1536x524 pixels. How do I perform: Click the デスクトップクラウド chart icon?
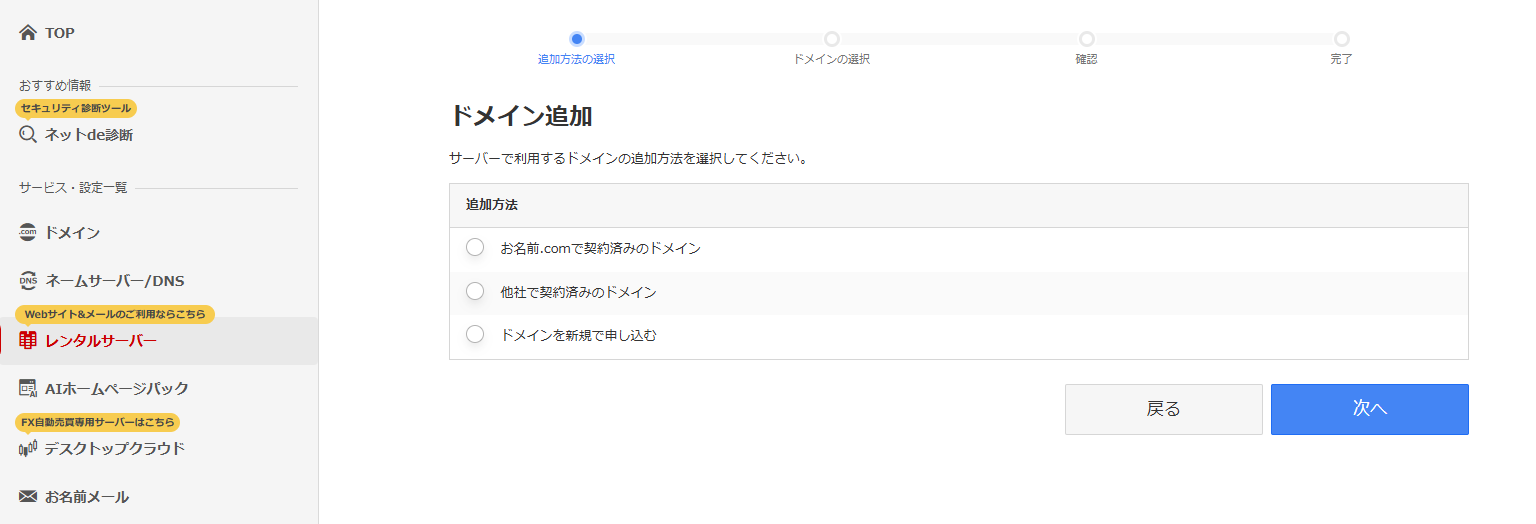(x=28, y=449)
